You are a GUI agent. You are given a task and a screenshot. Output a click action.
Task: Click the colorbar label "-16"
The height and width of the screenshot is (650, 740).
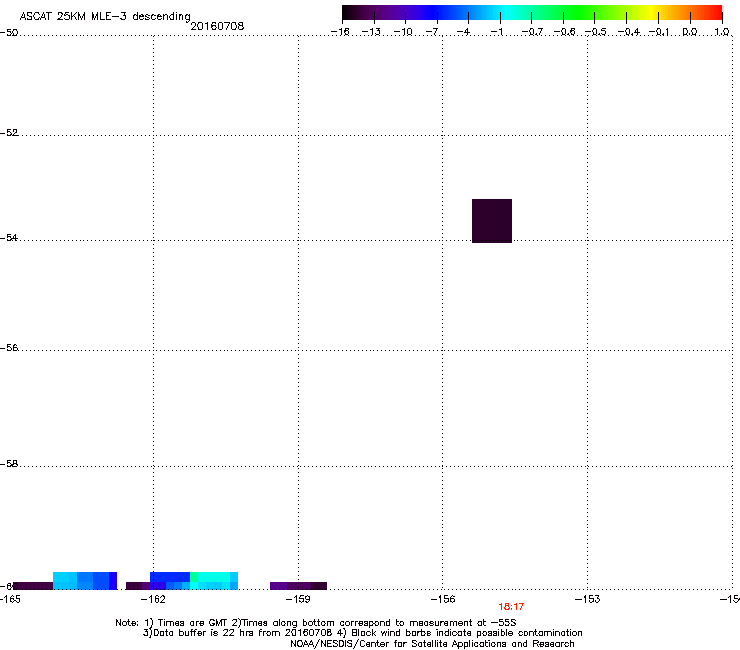340,32
